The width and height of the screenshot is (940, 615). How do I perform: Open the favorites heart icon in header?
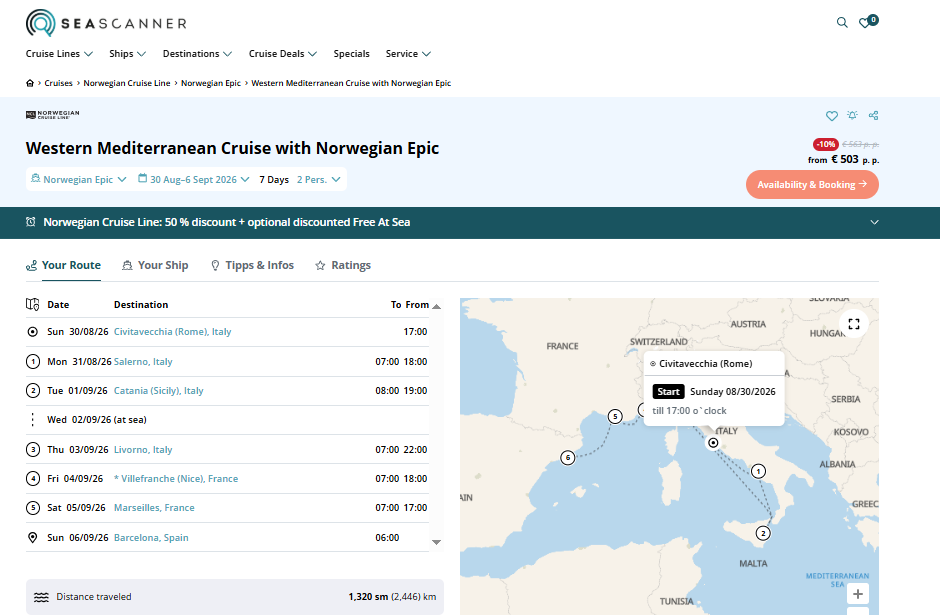point(867,22)
